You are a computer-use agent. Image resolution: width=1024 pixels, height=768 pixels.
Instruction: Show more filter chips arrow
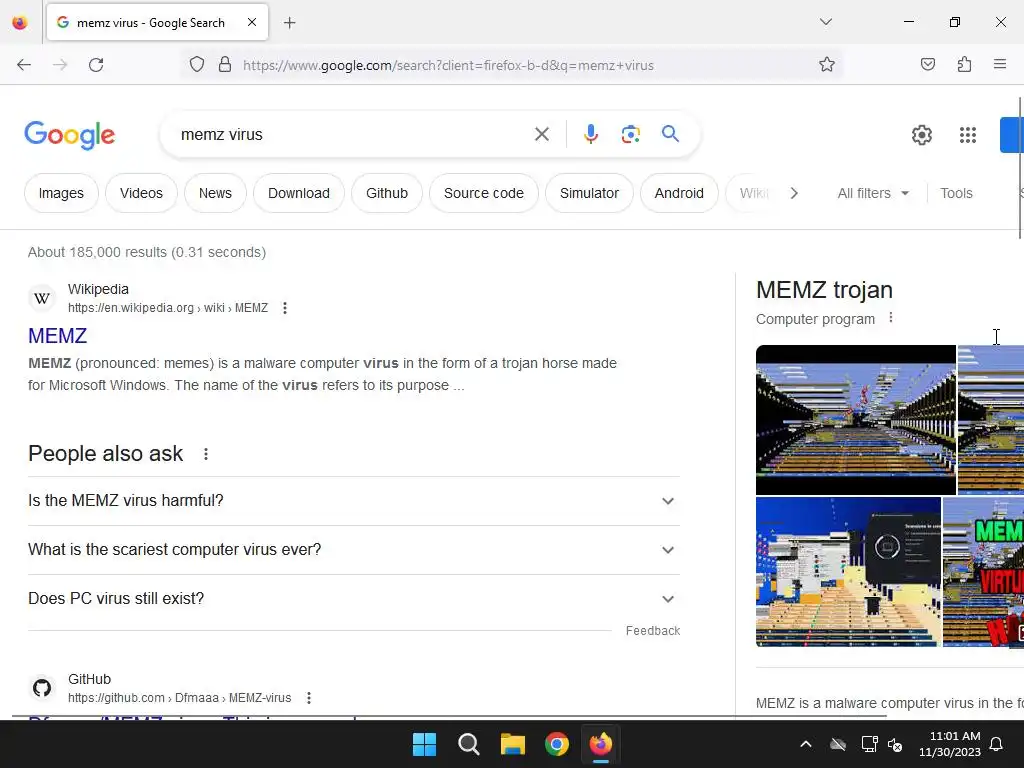pos(794,193)
